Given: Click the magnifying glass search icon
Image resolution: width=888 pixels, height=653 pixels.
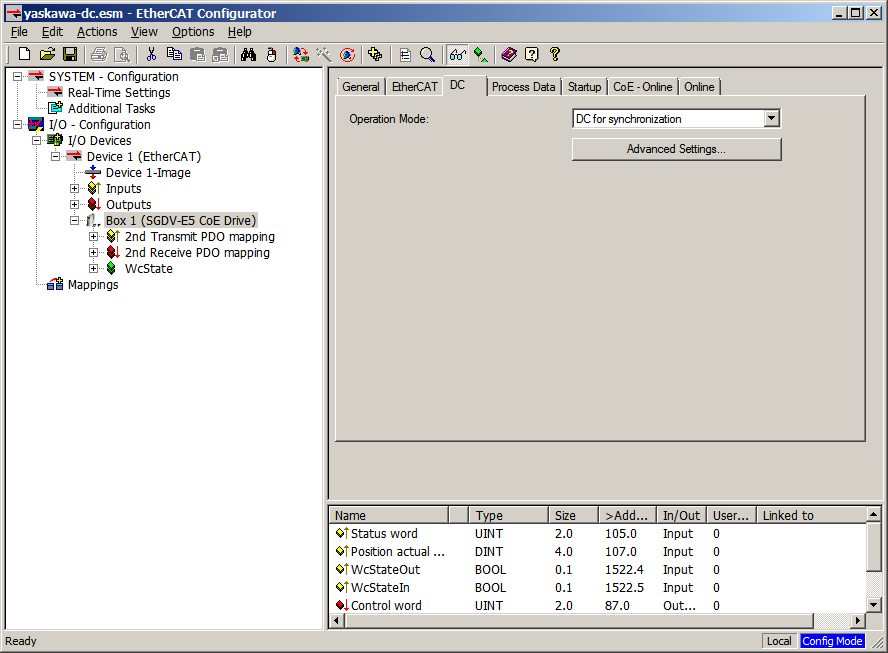Looking at the screenshot, I should (427, 54).
